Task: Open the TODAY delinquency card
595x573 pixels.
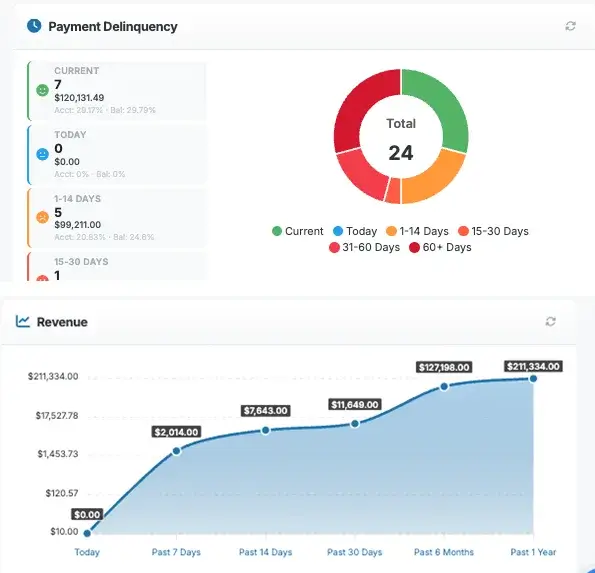Action: pyautogui.click(x=117, y=155)
